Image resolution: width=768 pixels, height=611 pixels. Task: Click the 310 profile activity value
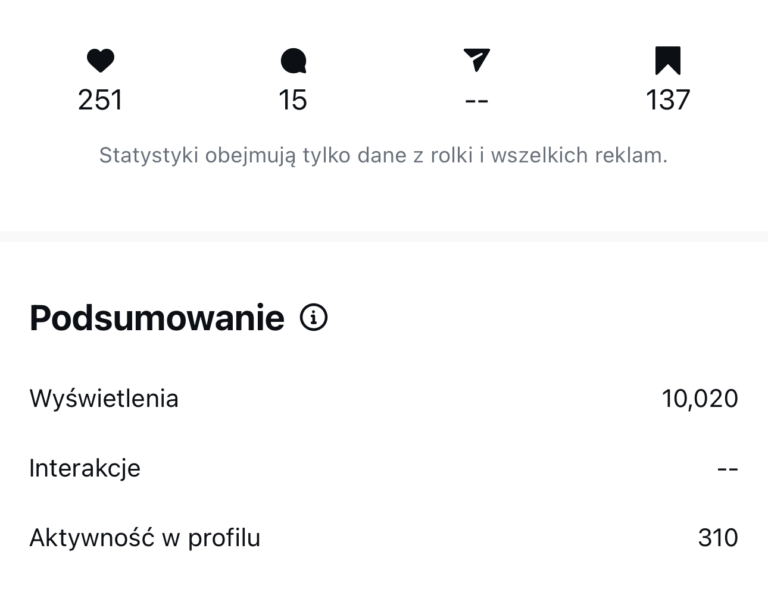(718, 538)
